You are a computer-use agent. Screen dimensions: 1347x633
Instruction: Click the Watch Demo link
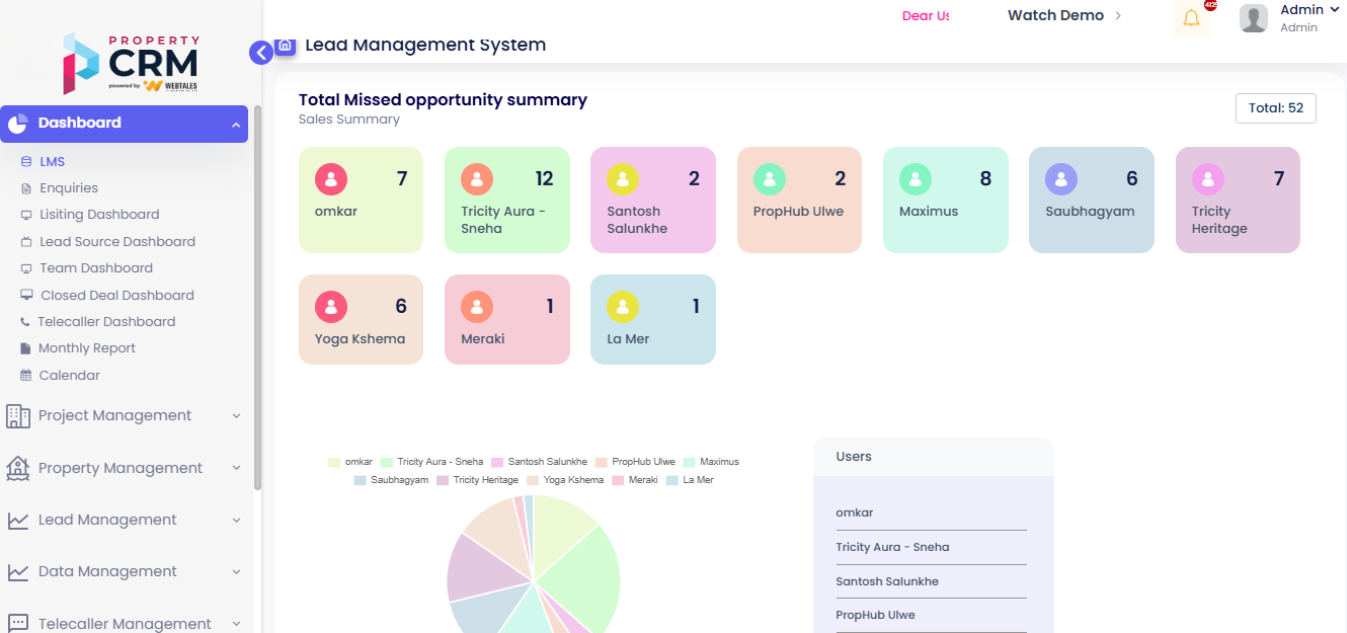(1064, 16)
